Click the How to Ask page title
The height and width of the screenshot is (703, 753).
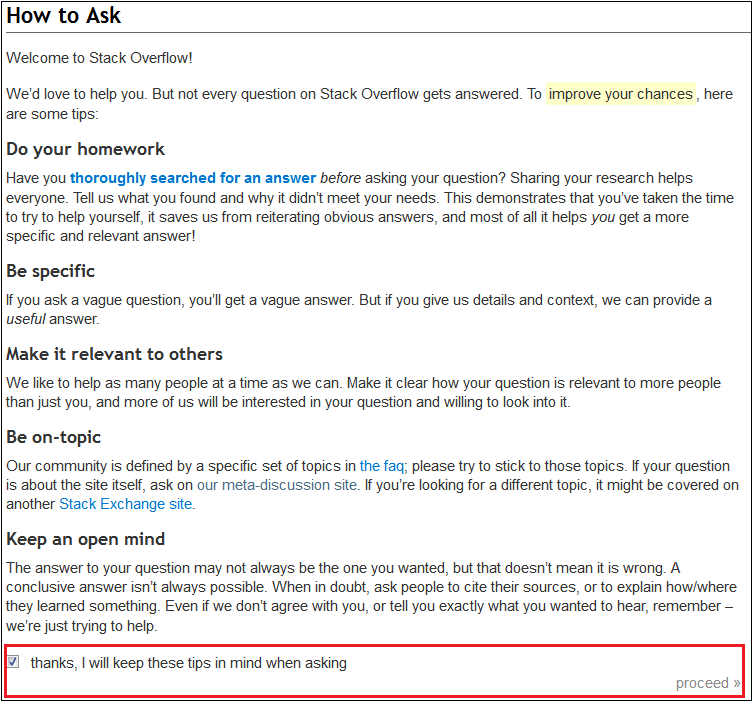point(64,16)
